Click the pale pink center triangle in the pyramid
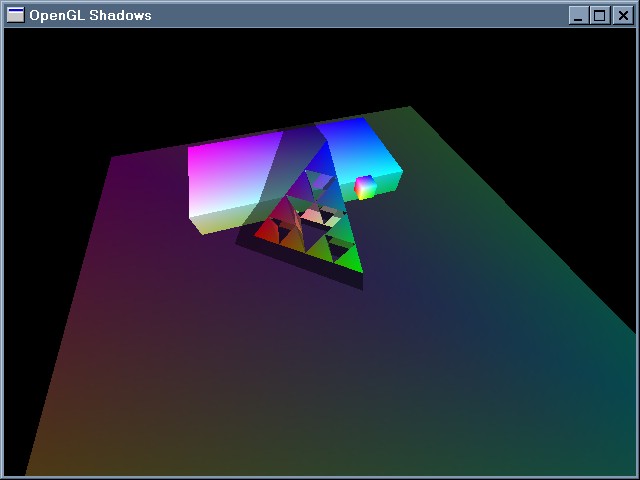Image resolution: width=640 pixels, height=480 pixels. 313,216
